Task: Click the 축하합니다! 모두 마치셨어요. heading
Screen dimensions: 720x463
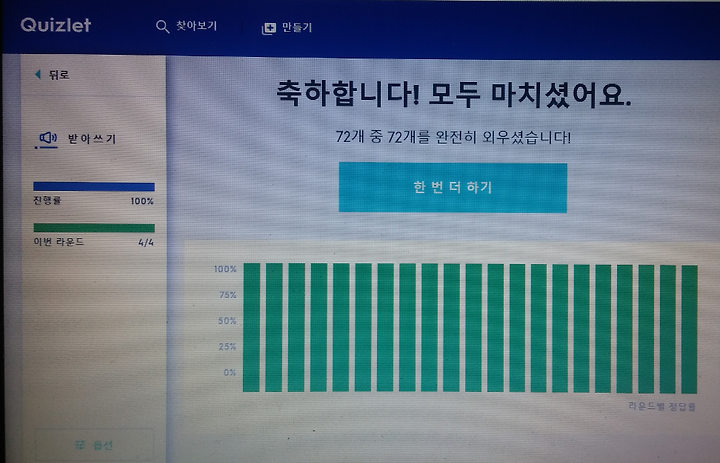Action: pos(454,94)
